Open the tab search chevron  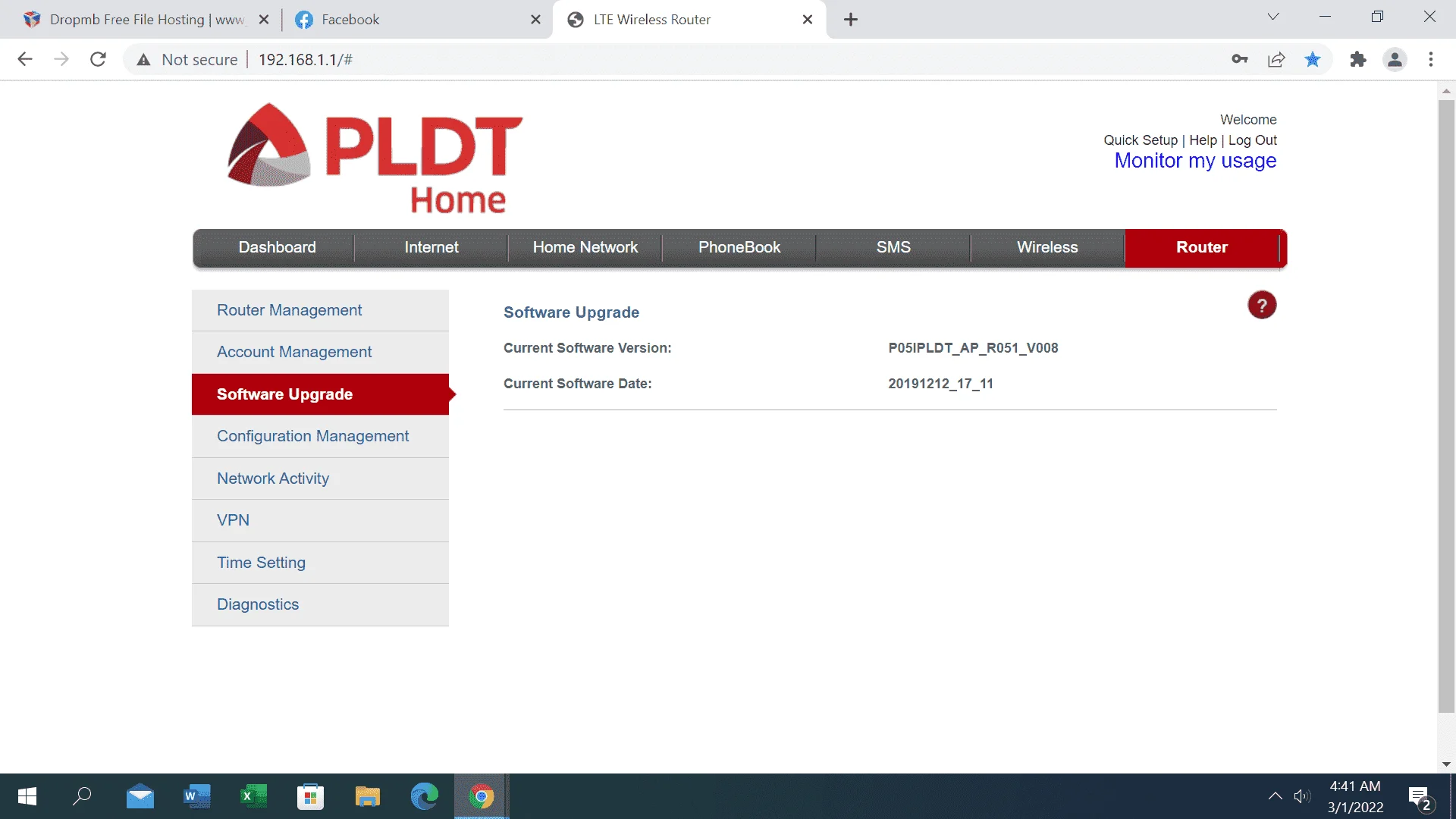click(x=1273, y=17)
